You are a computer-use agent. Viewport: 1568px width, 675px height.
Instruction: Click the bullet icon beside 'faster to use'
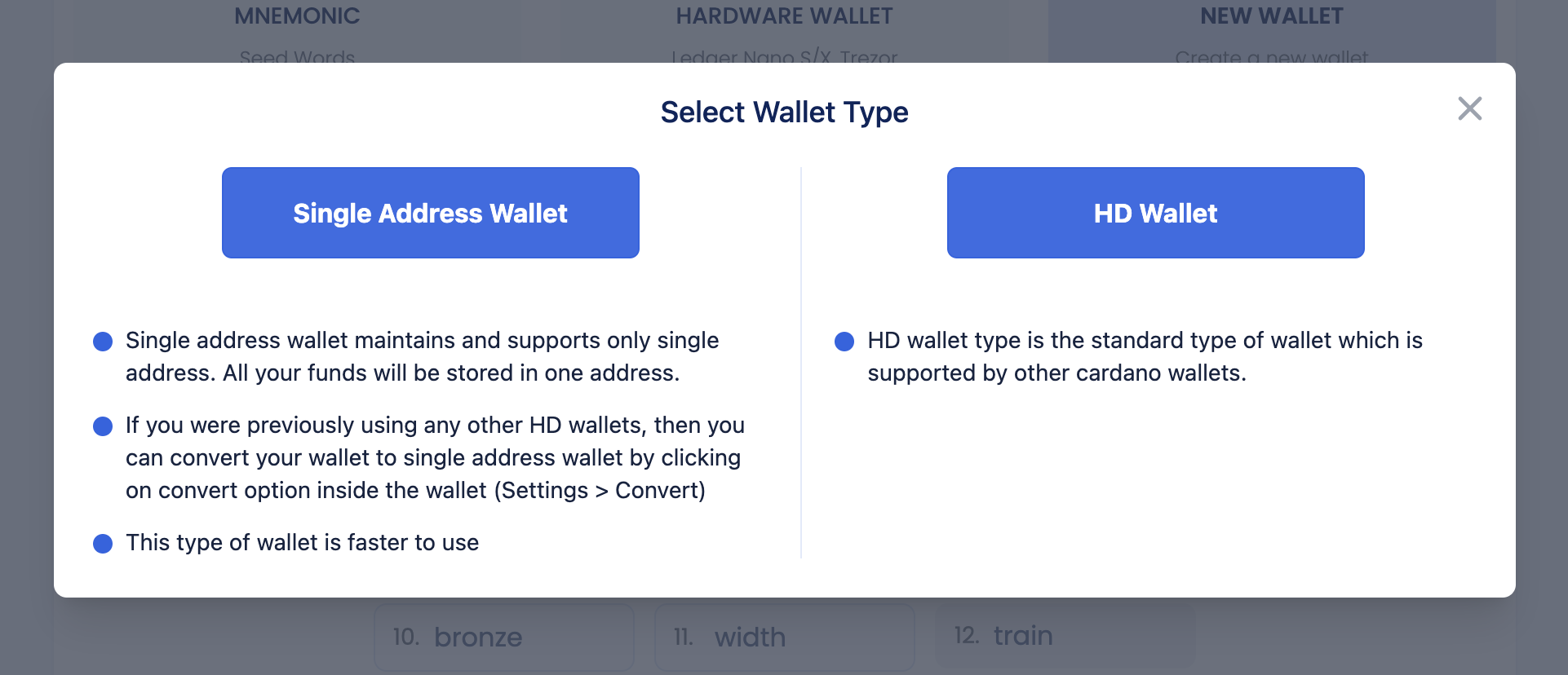pos(102,543)
